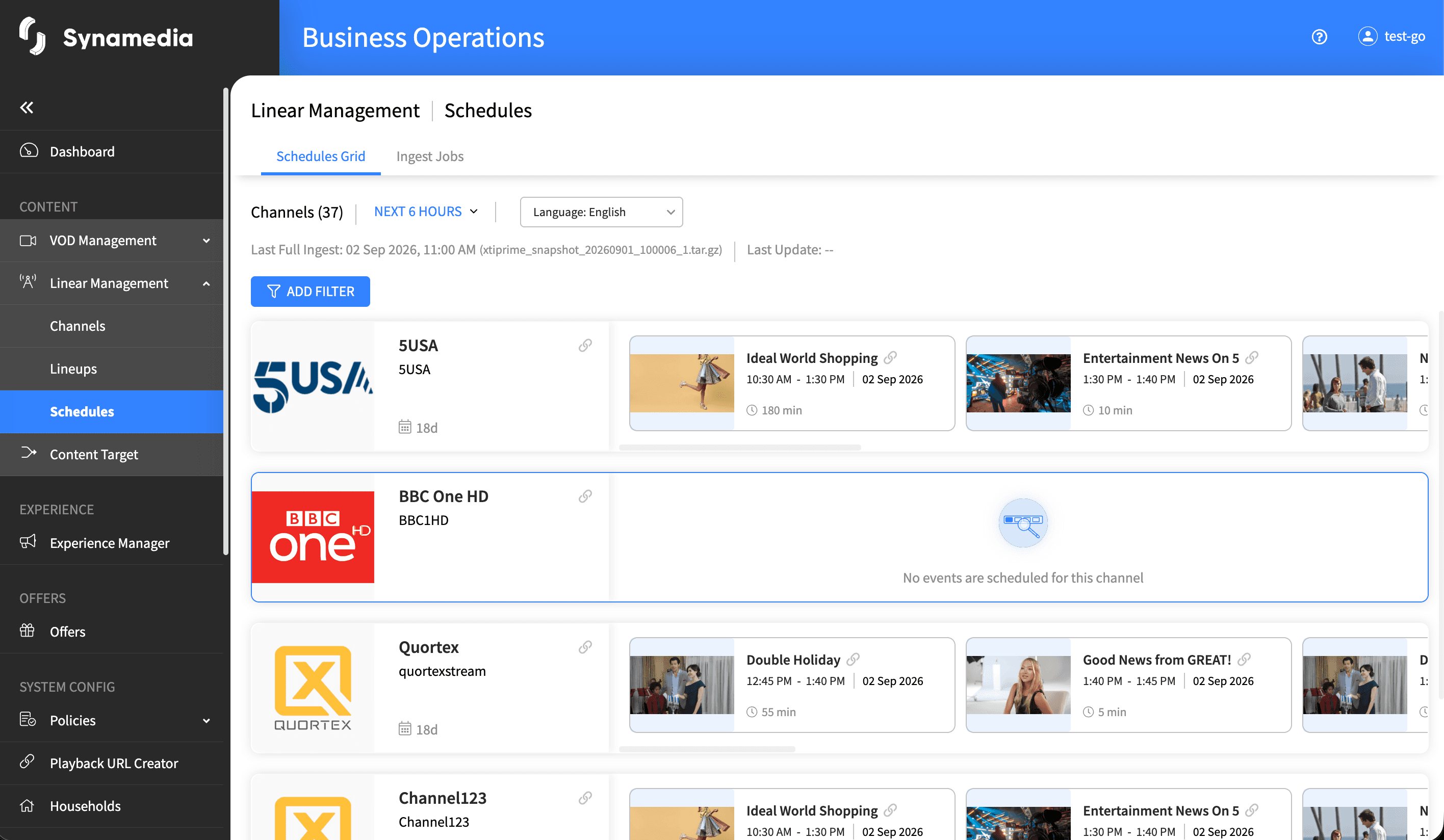The width and height of the screenshot is (1444, 840).
Task: Copy link icon for 5USA channel
Action: click(585, 345)
